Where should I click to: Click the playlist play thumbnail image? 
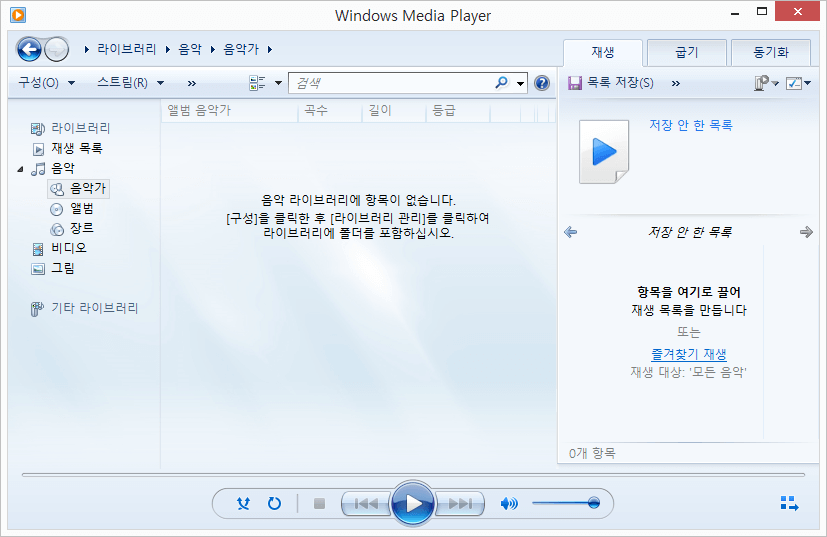click(x=604, y=152)
